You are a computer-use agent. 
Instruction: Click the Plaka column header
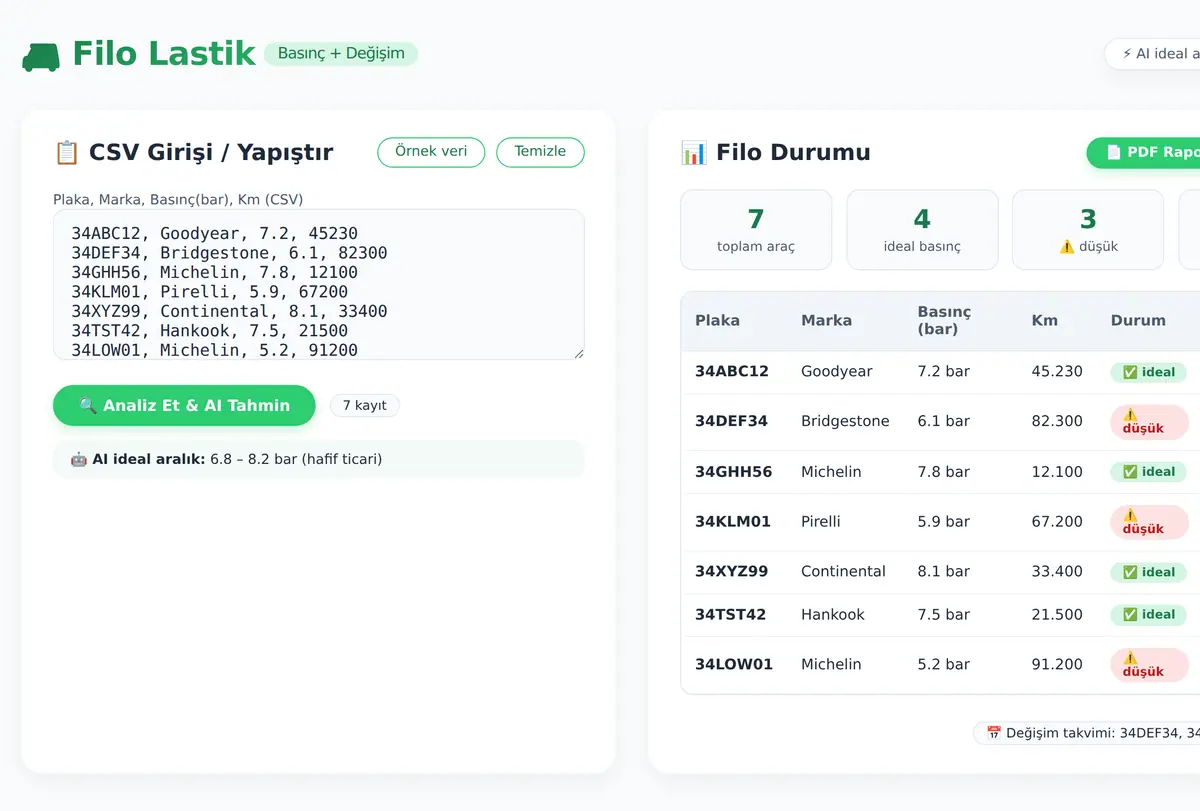[718, 321]
